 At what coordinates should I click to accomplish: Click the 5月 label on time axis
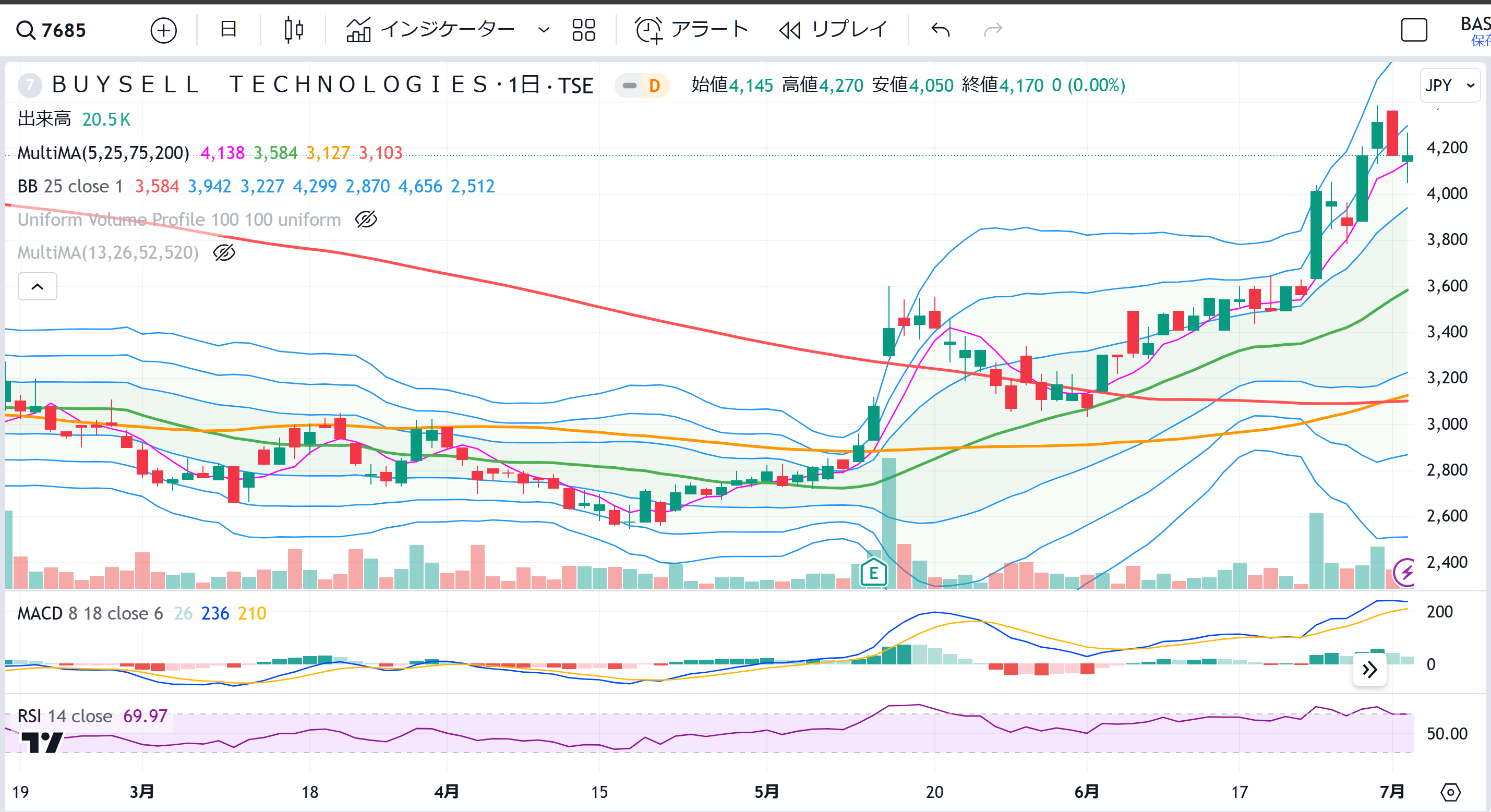[x=766, y=791]
